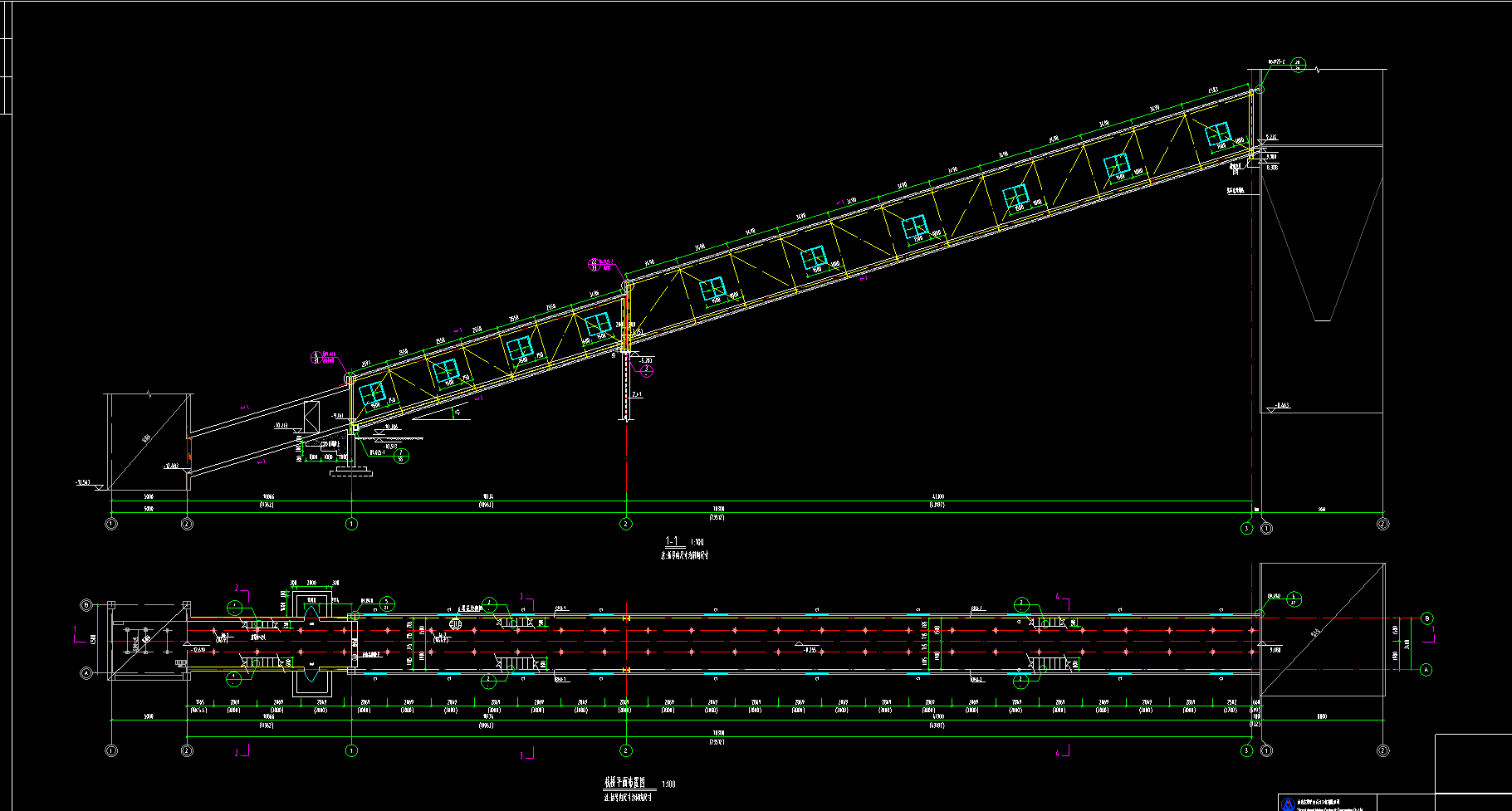Select the 1-1 section view title
The image size is (1512, 811).
(672, 541)
